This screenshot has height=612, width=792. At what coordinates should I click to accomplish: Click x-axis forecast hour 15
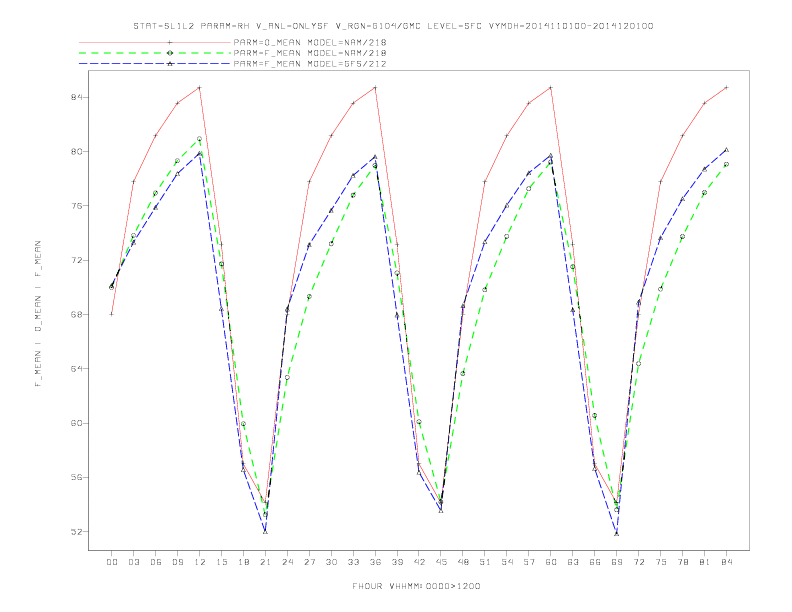[221, 562]
